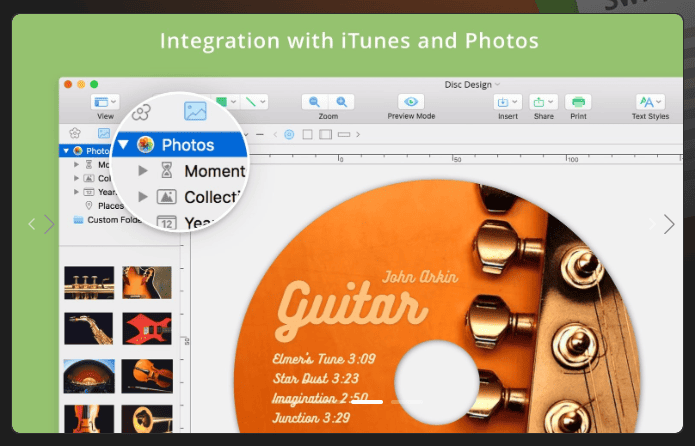
Task: Select the saxophone photo thumbnail
Action: [x=89, y=329]
